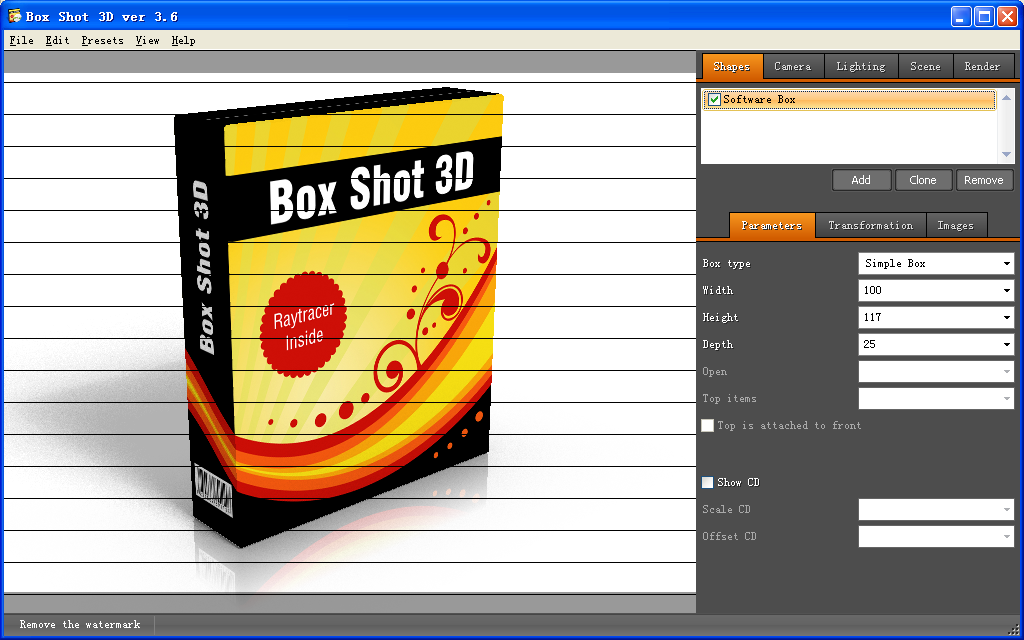The height and width of the screenshot is (640, 1024).
Task: Expand the Depth dropdown arrow
Action: click(1006, 345)
